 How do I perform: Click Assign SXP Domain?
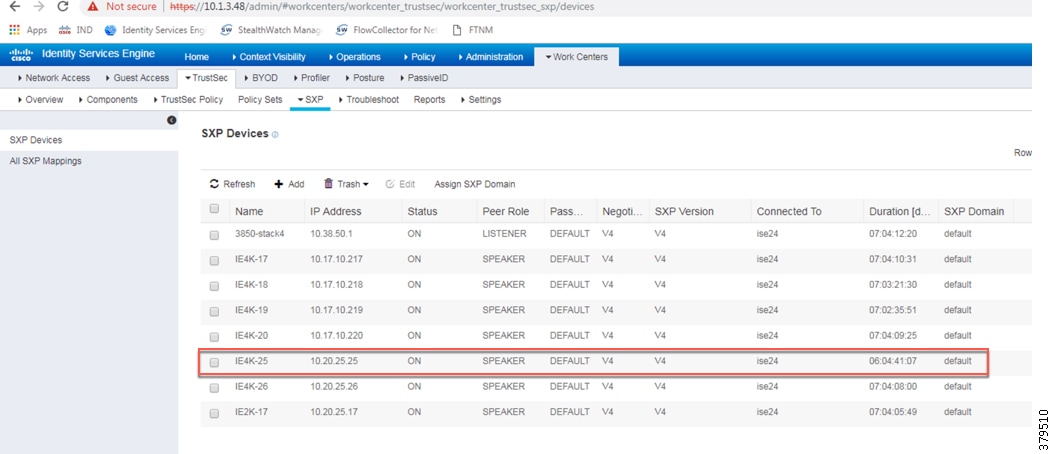point(475,184)
